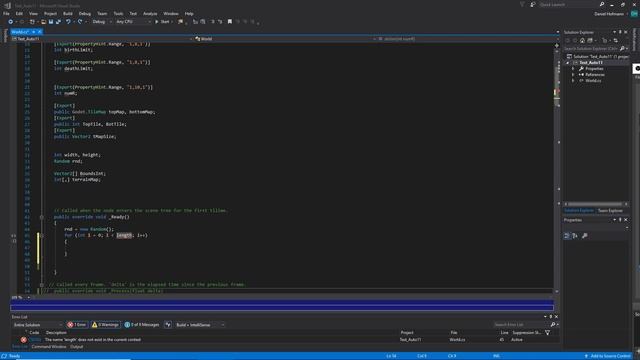Click the Navigate Backward toolbar icon
The width and height of the screenshot is (640, 360).
(11, 22)
